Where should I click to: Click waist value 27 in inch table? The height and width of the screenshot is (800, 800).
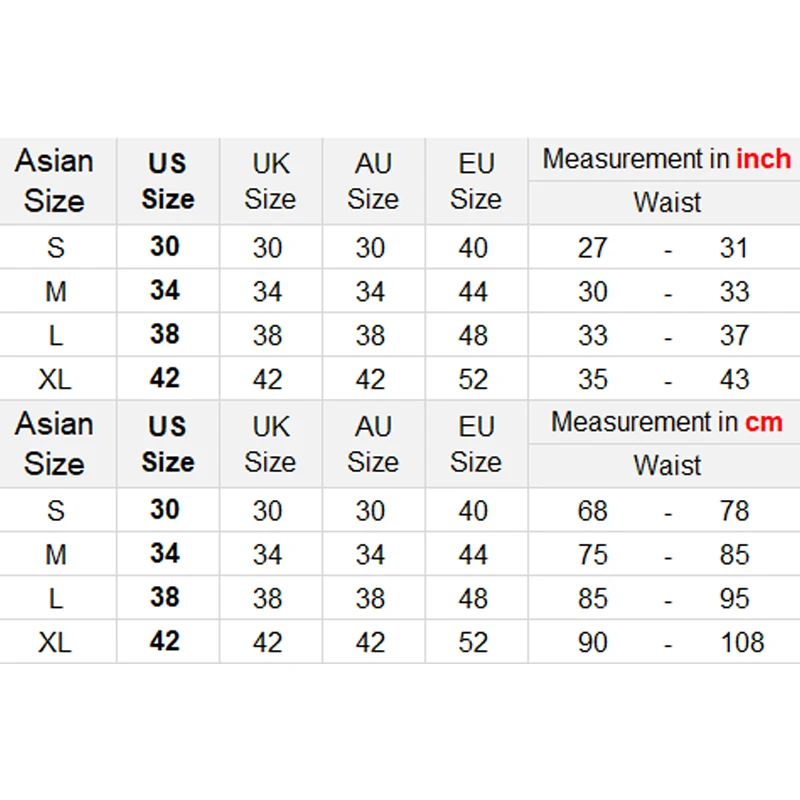click(592, 248)
